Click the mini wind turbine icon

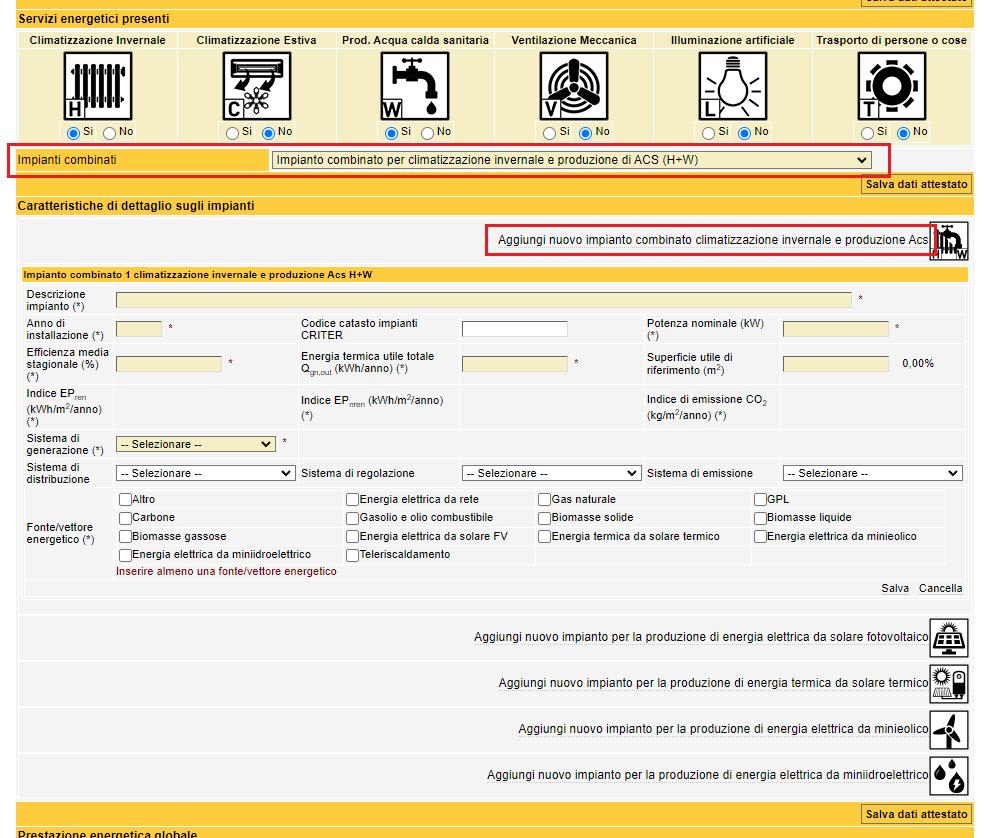949,729
